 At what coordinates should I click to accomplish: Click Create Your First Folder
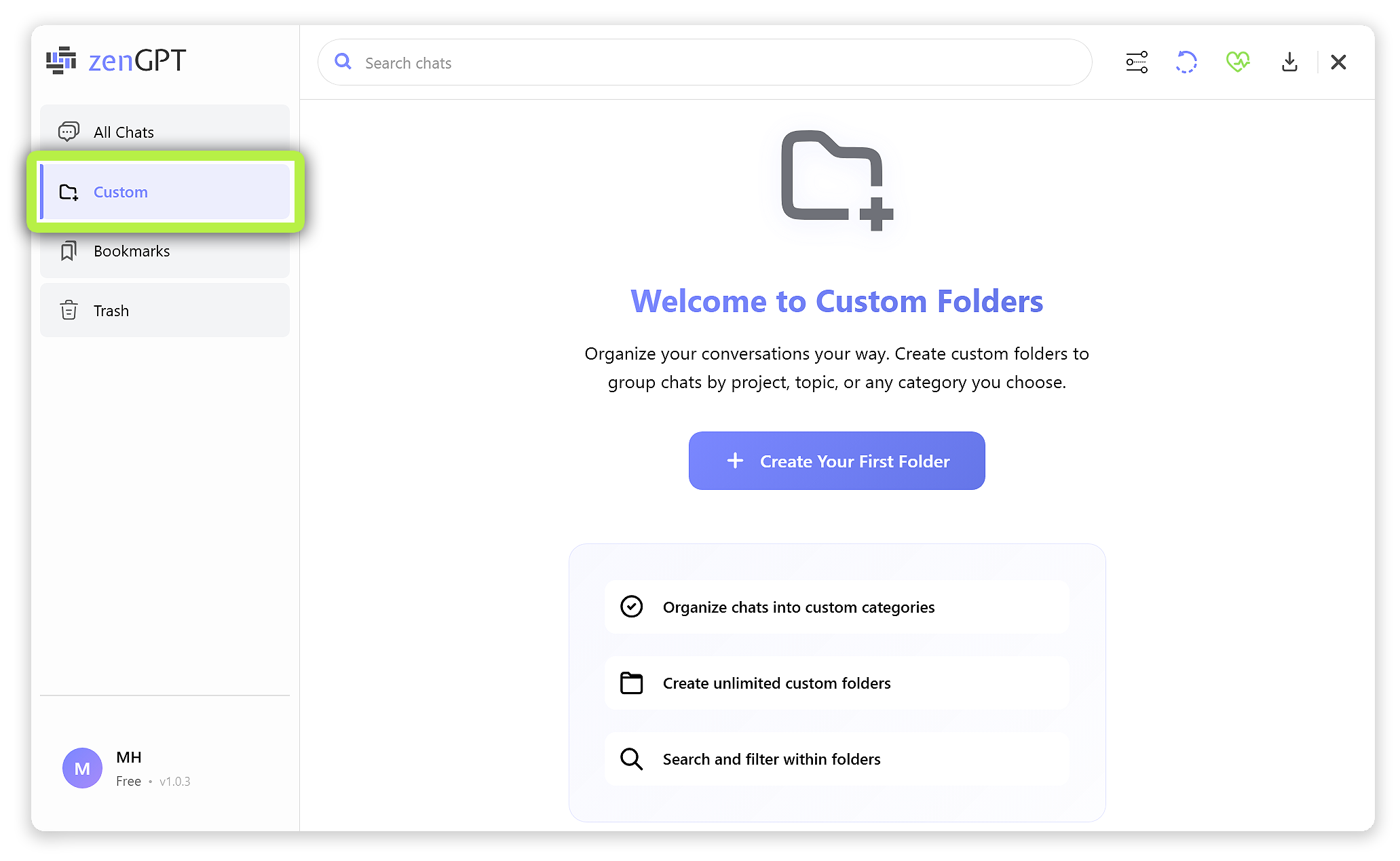coord(836,461)
